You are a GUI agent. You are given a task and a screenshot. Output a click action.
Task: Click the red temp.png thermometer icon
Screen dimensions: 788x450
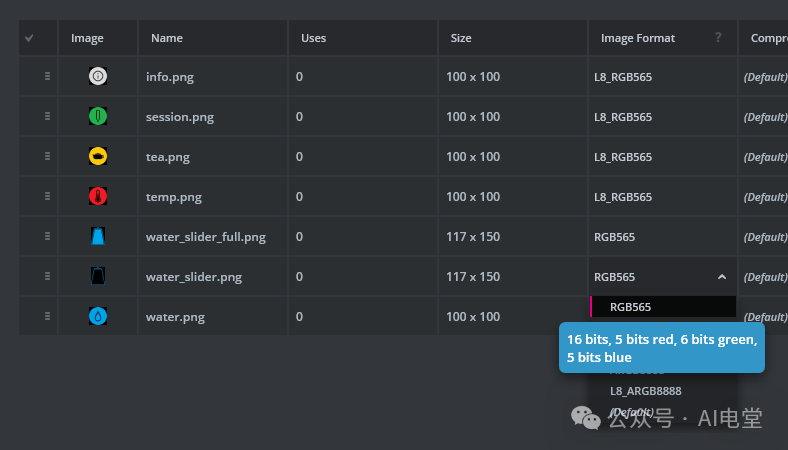click(98, 196)
